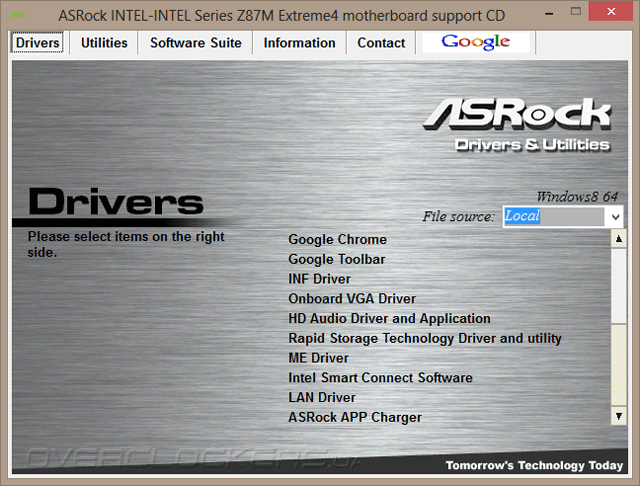The width and height of the screenshot is (640, 486).
Task: Switch to the Drivers tab
Action: pos(37,43)
